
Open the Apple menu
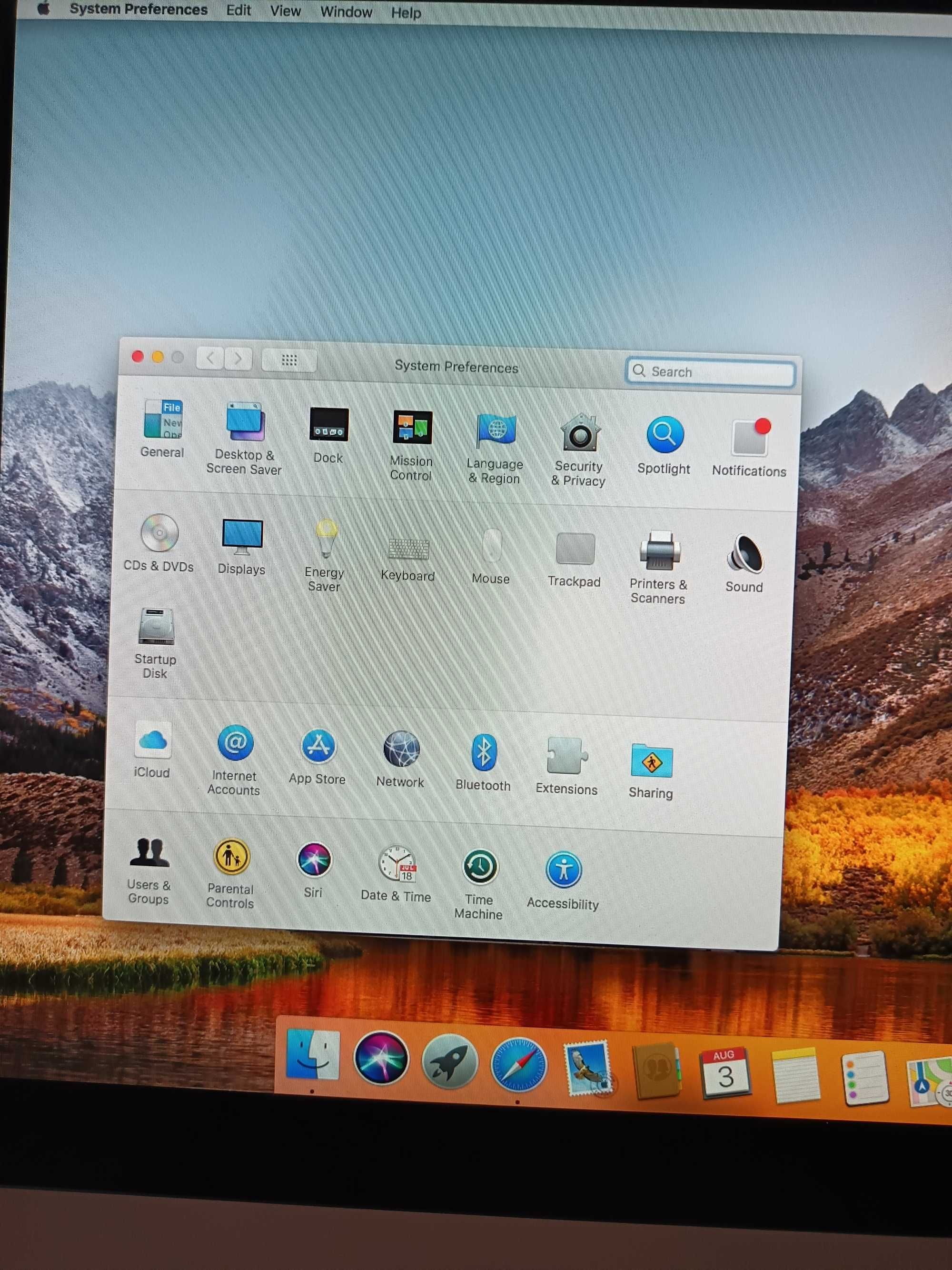(x=43, y=9)
